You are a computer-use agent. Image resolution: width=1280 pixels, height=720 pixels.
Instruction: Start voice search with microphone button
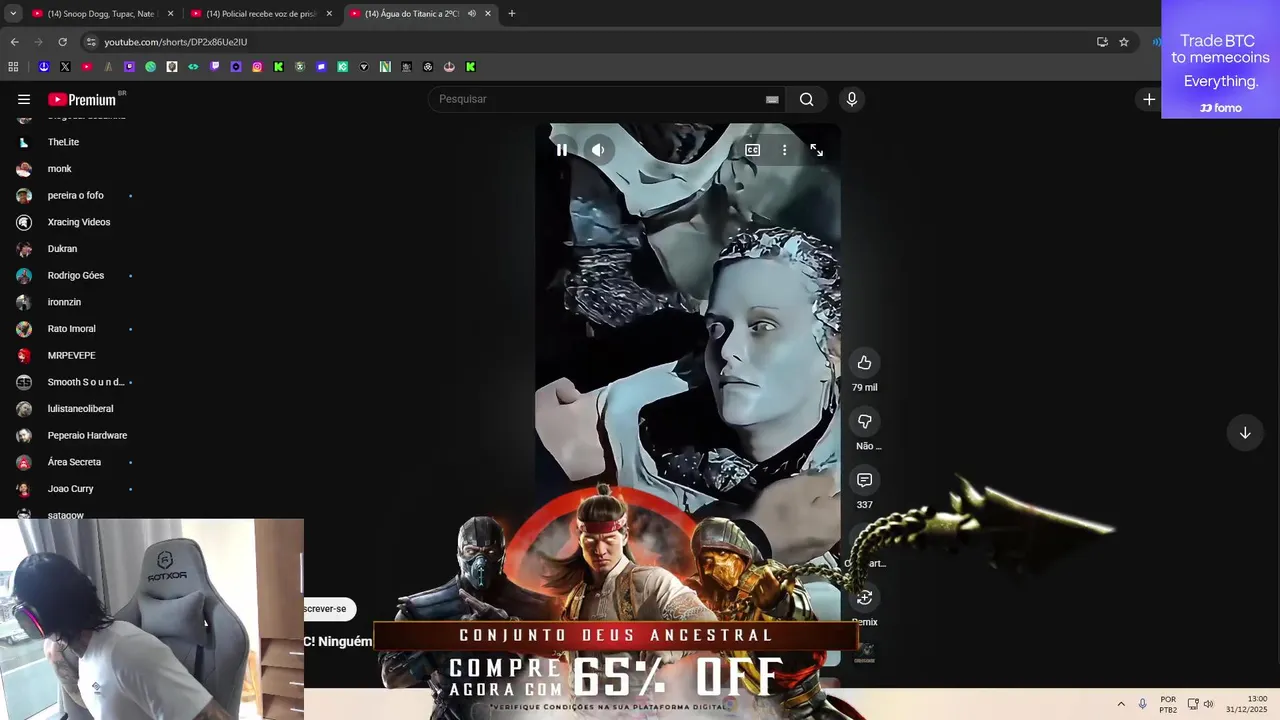[852, 99]
